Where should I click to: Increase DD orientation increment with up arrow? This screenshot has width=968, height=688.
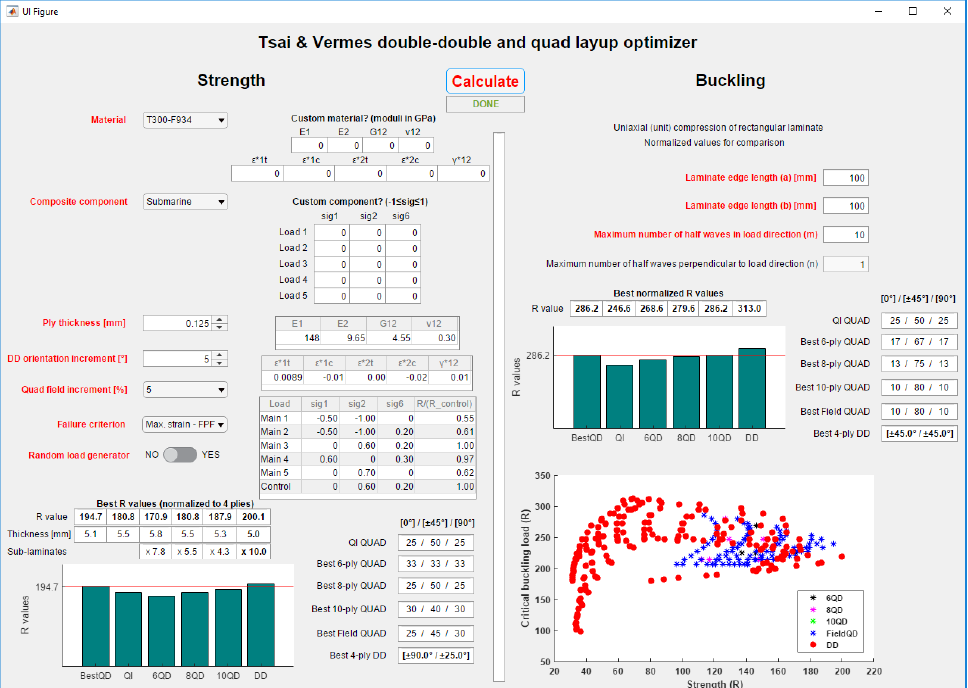(220, 354)
